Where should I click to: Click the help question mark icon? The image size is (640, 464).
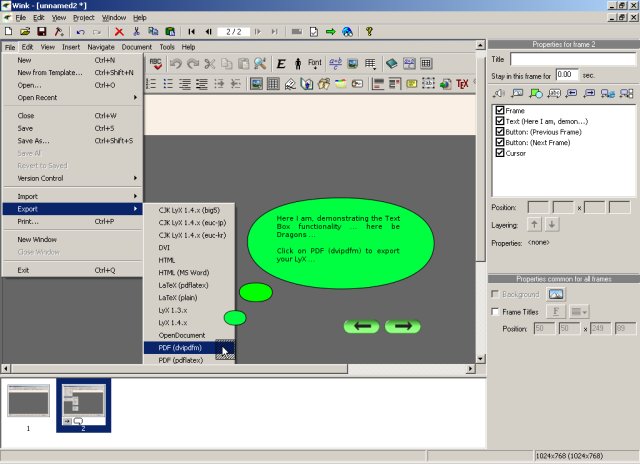[x=369, y=32]
